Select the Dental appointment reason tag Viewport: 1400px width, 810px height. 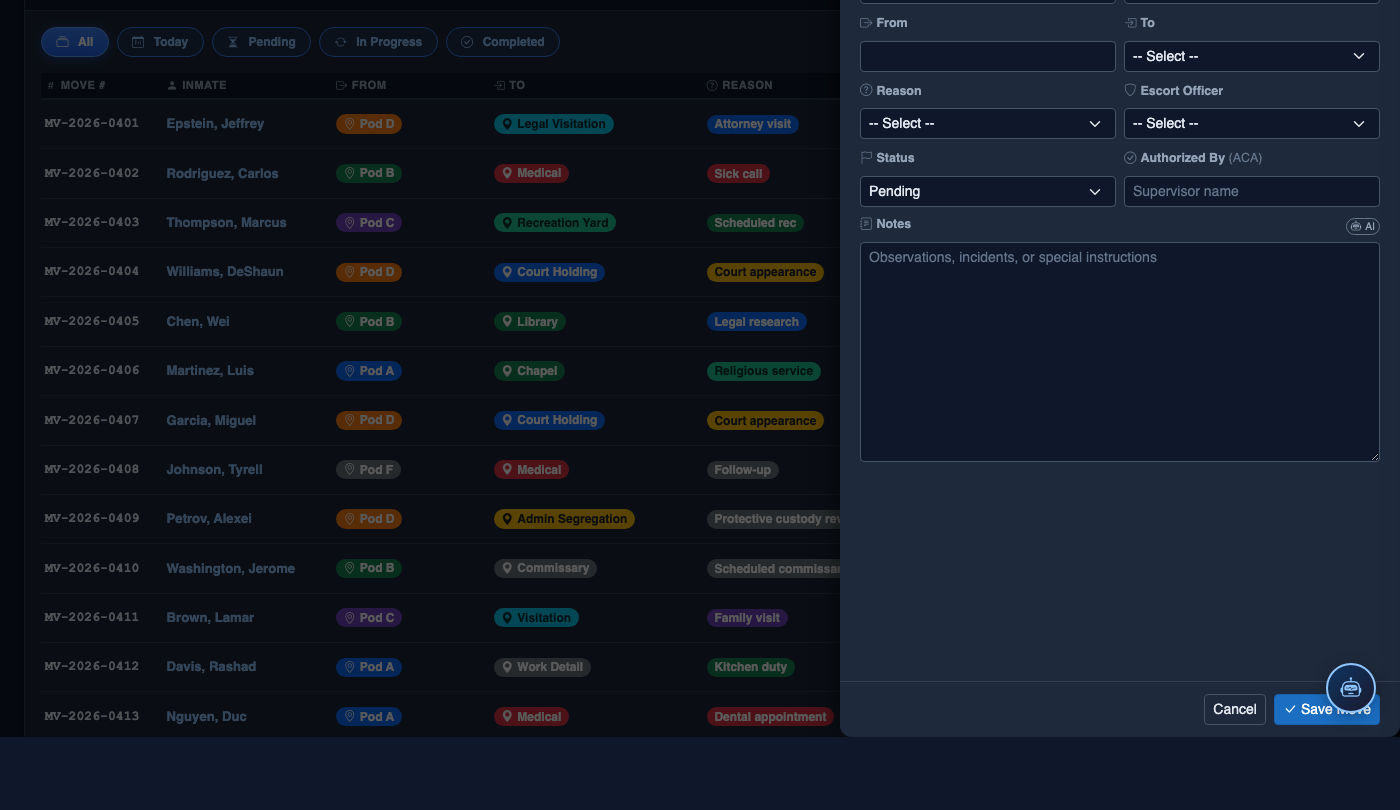tap(770, 717)
